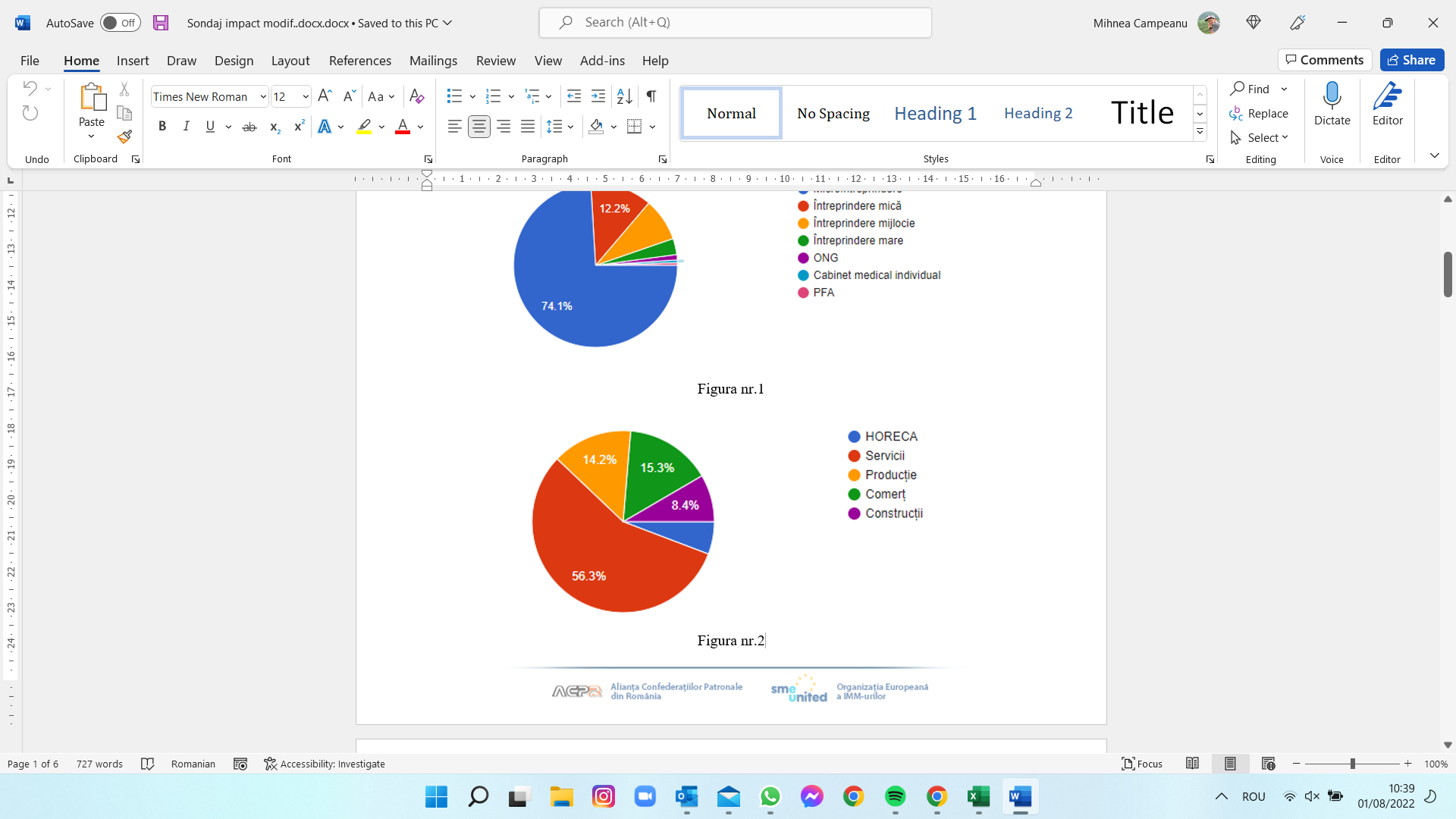This screenshot has height=819, width=1456.
Task: Click the Sort icon in Paragraph group
Action: point(624,96)
